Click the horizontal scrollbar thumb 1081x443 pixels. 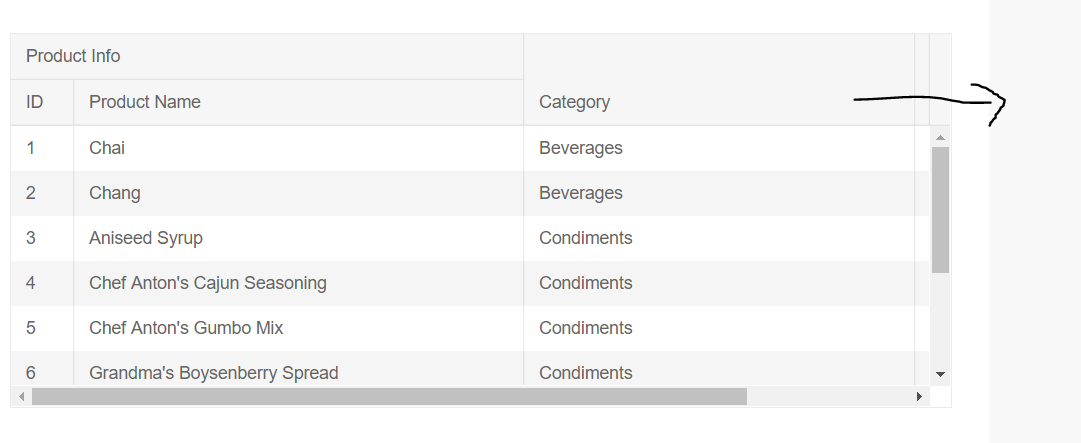[389, 396]
